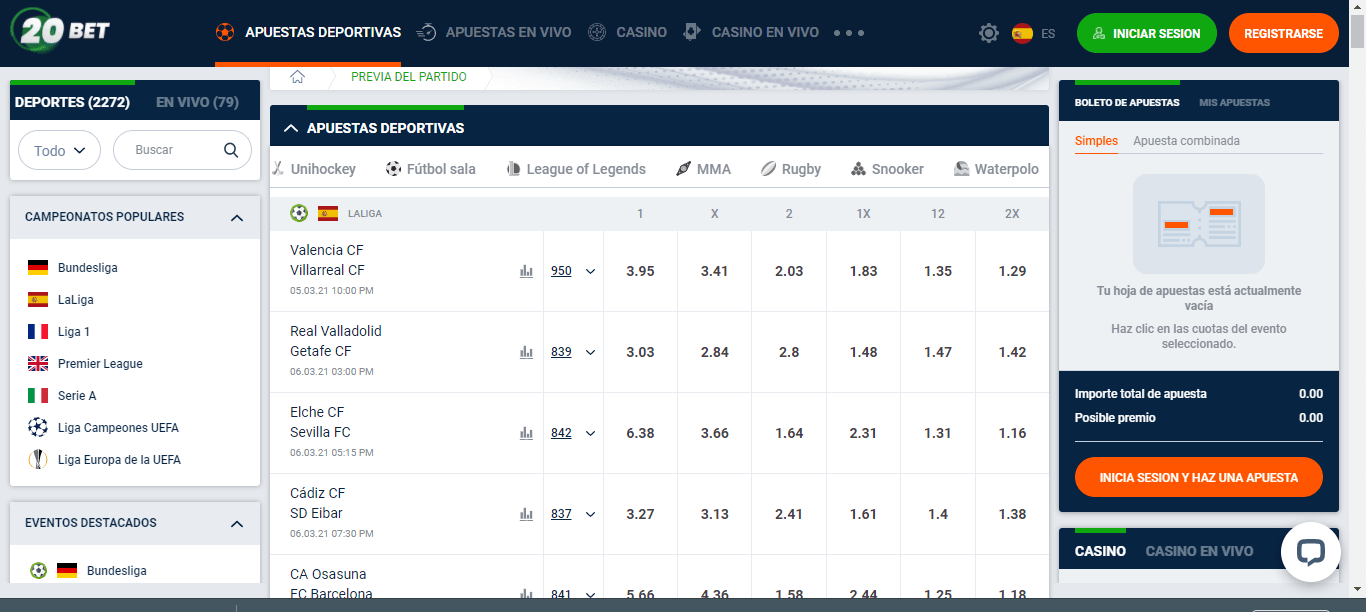Open the Casino top navigation item

tap(627, 32)
